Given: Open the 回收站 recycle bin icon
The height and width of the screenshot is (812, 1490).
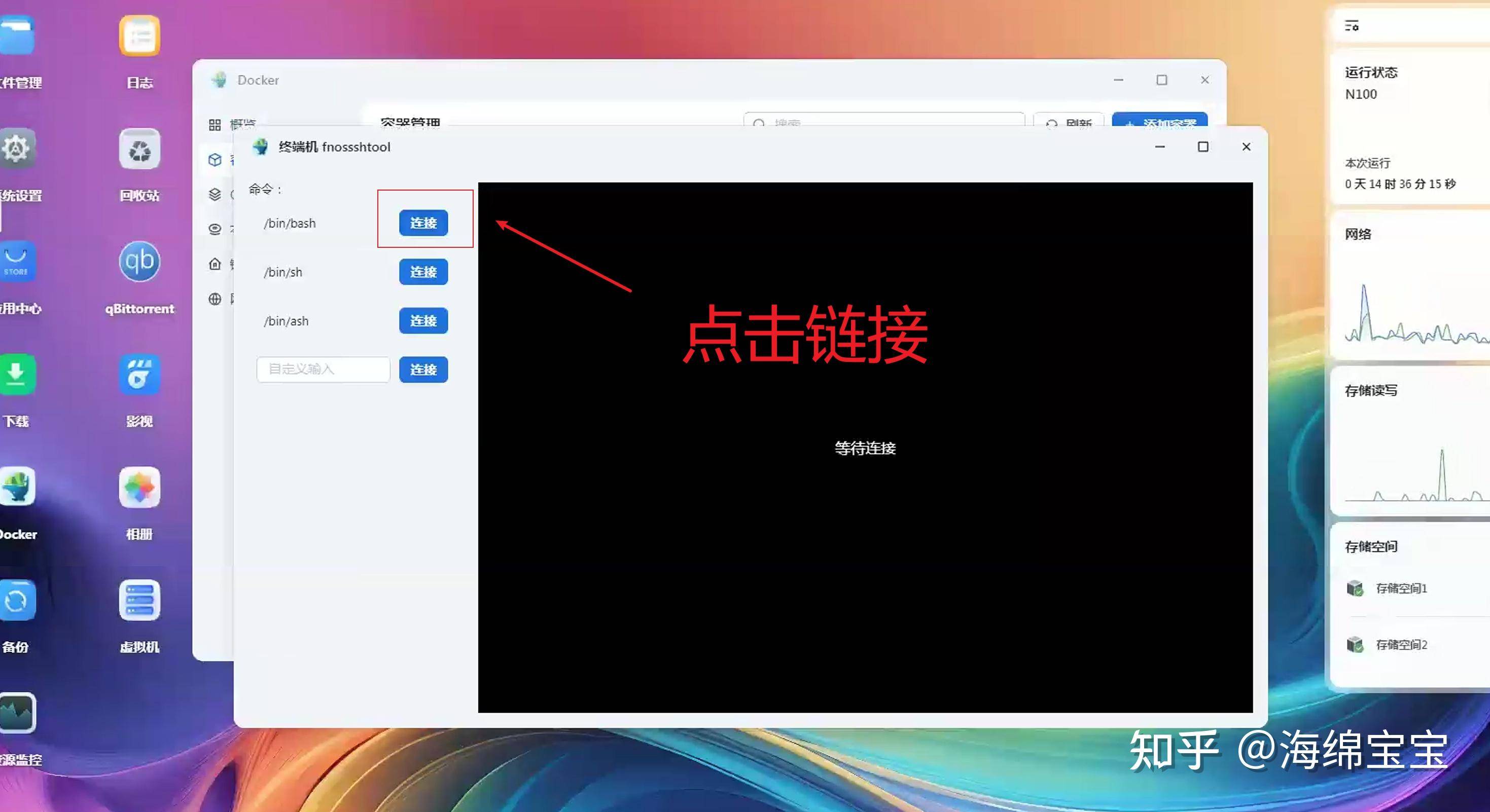Looking at the screenshot, I should (x=139, y=149).
